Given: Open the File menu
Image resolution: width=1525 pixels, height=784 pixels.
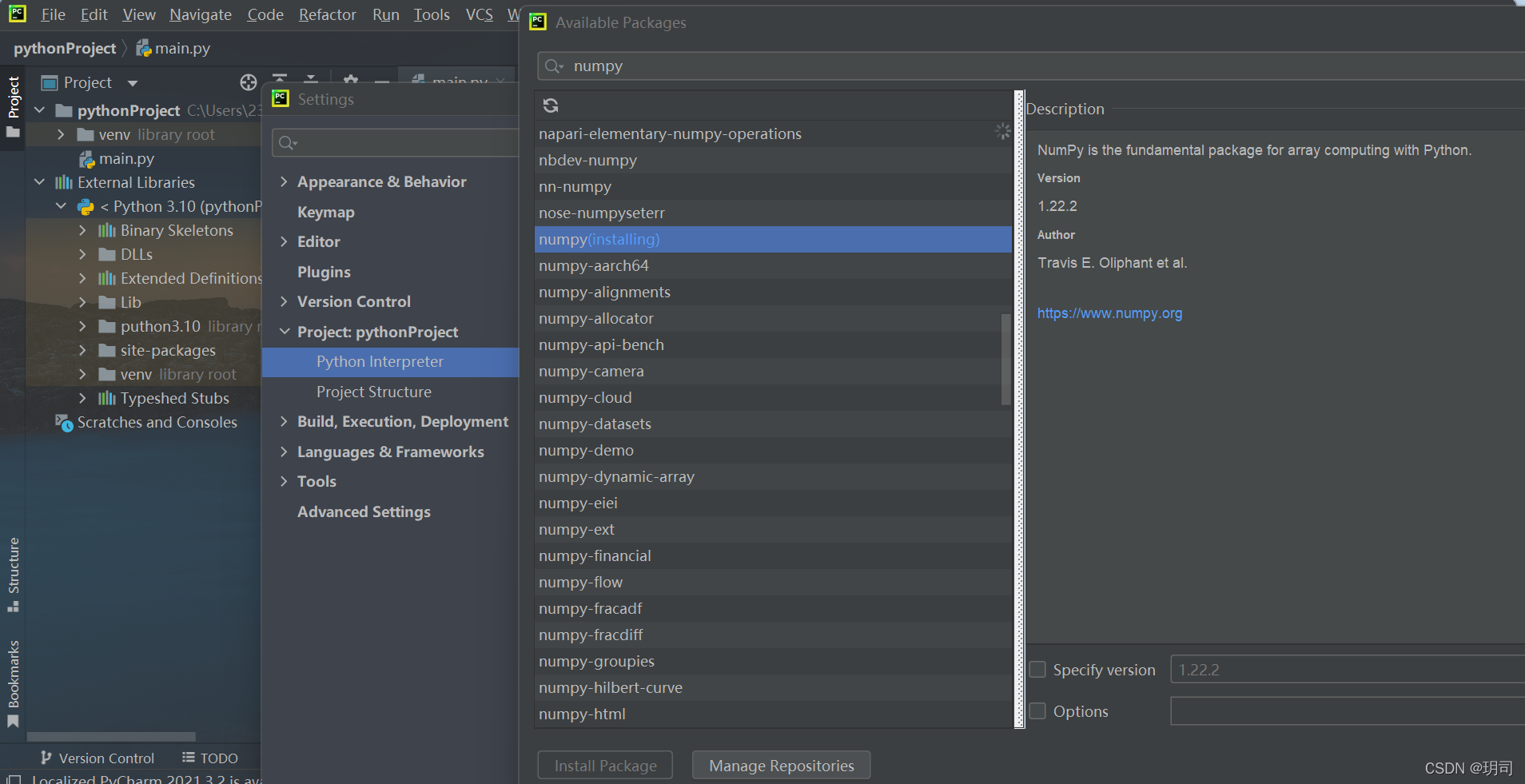Looking at the screenshot, I should point(53,14).
